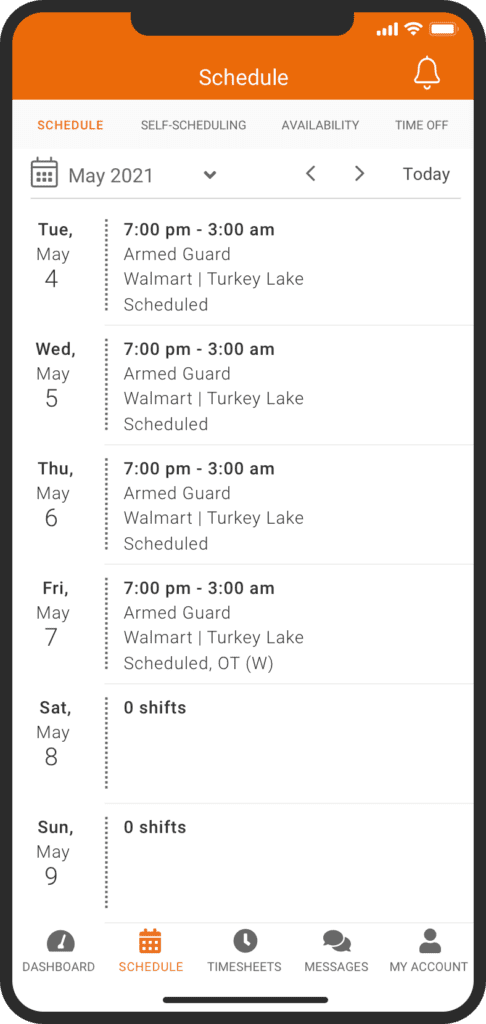The height and width of the screenshot is (1024, 486).
Task: Go to the Dashboard gauge icon
Action: tap(60, 942)
